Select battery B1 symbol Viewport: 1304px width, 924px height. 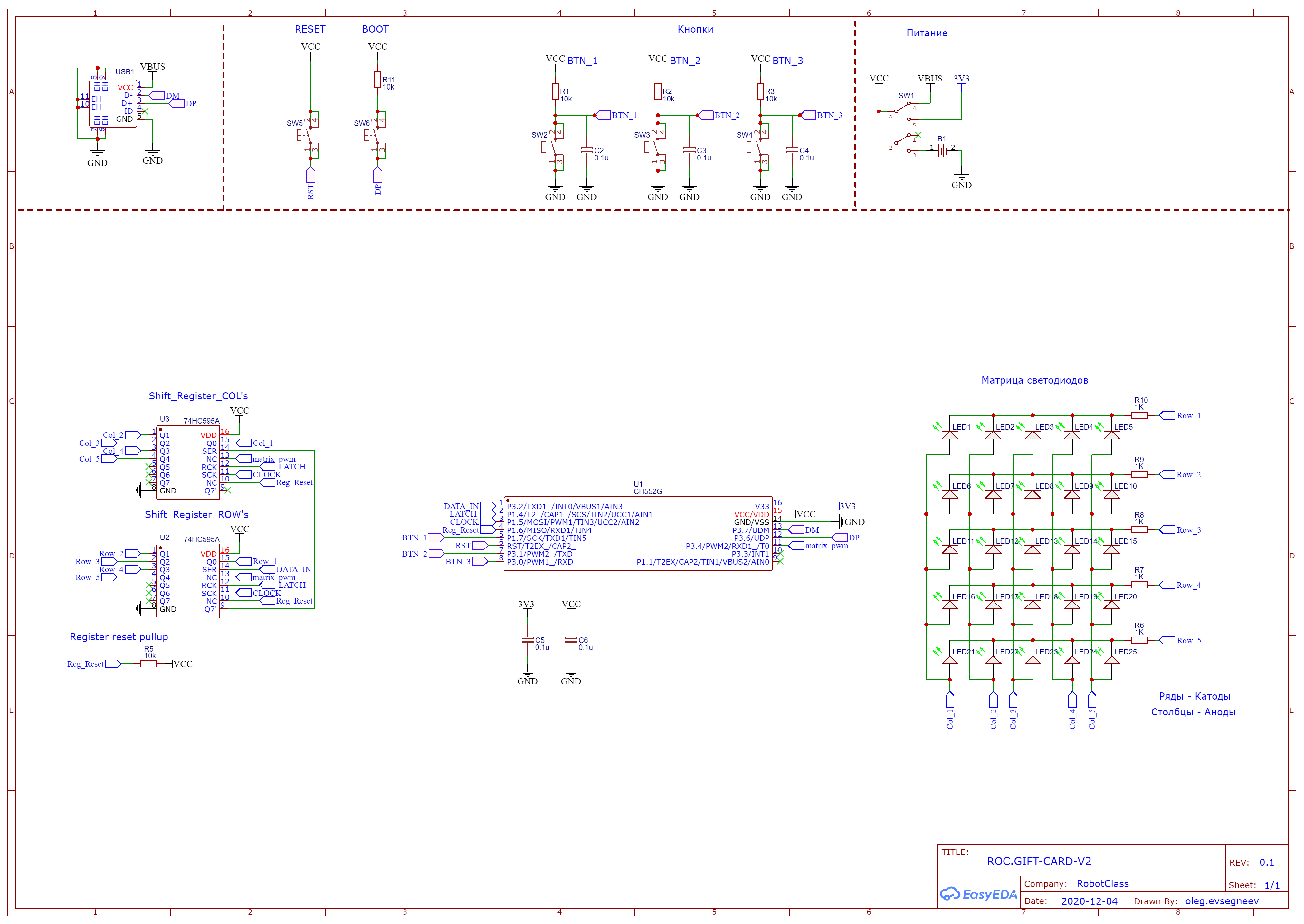942,151
